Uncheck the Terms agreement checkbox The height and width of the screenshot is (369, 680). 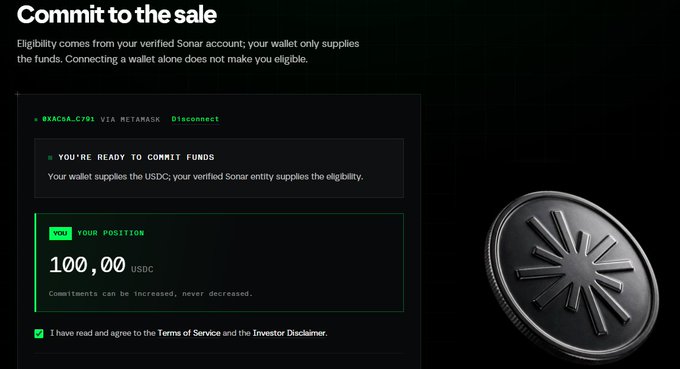[x=39, y=333]
